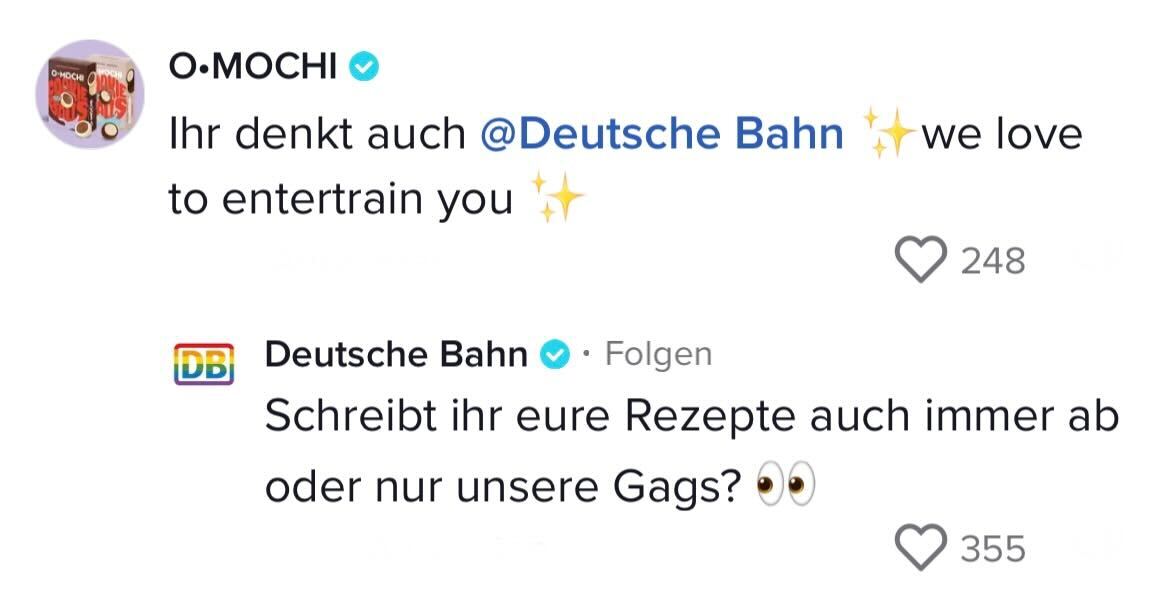Click the sparkles emoji before "we love"
This screenshot has height=601, width=1169.
(x=884, y=134)
